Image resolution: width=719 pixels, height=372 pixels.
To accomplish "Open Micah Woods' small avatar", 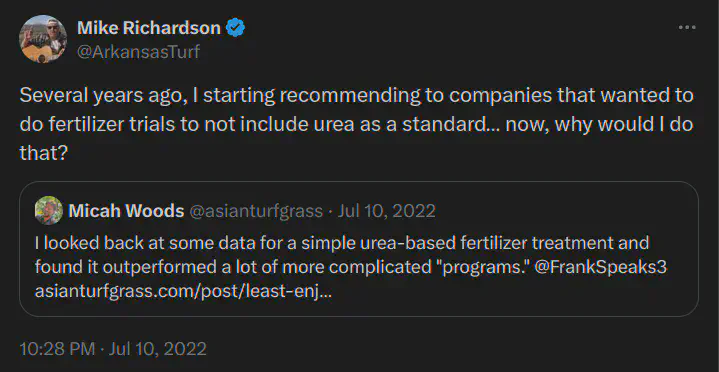I will [x=49, y=211].
